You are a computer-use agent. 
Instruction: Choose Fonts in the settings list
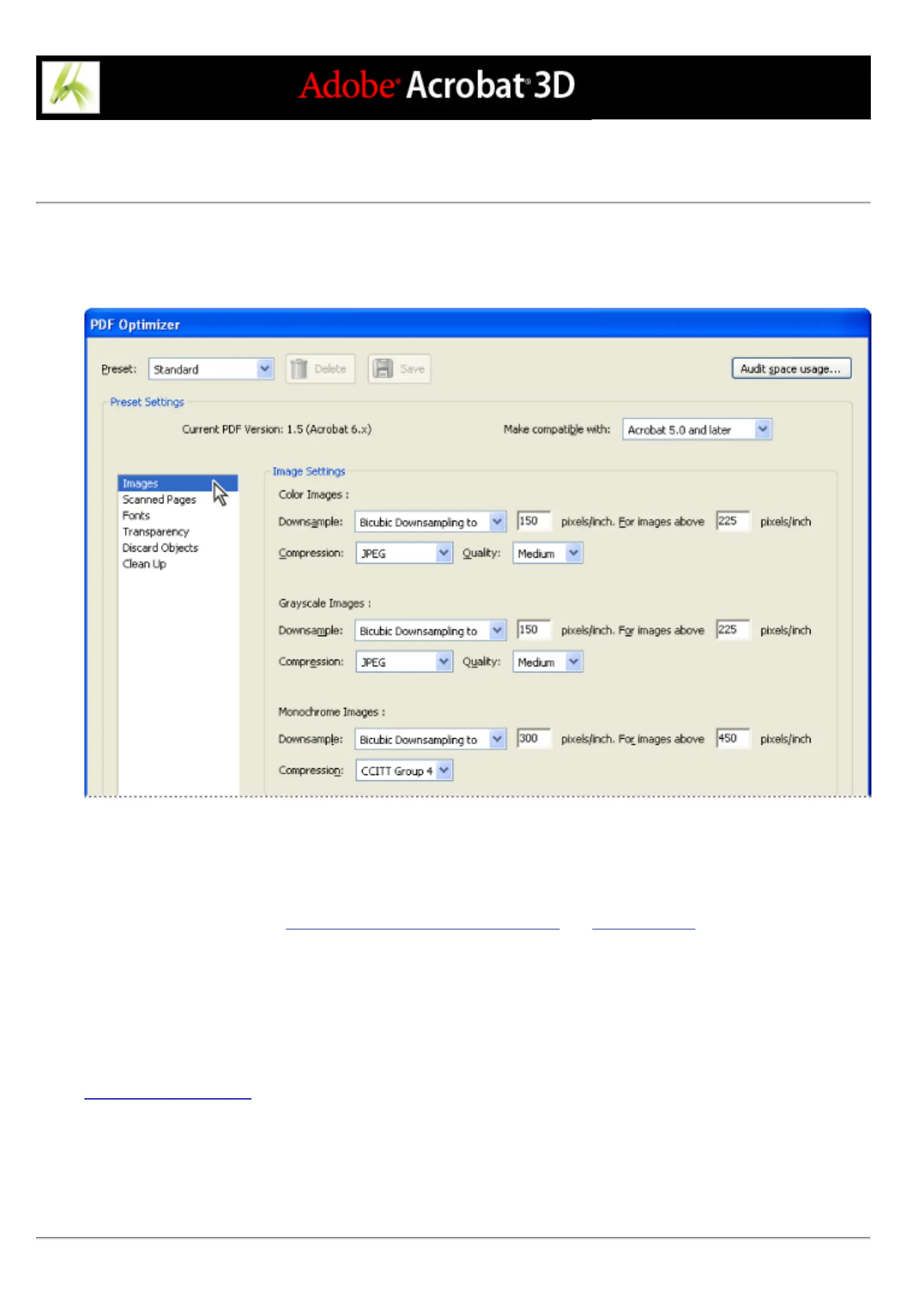(136, 516)
